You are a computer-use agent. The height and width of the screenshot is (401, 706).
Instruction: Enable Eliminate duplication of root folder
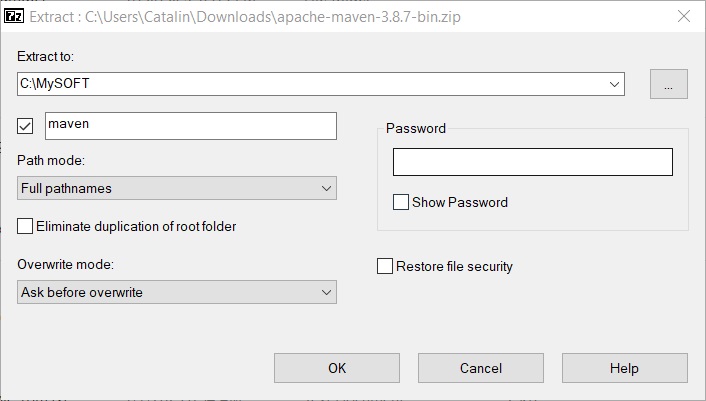point(25,226)
